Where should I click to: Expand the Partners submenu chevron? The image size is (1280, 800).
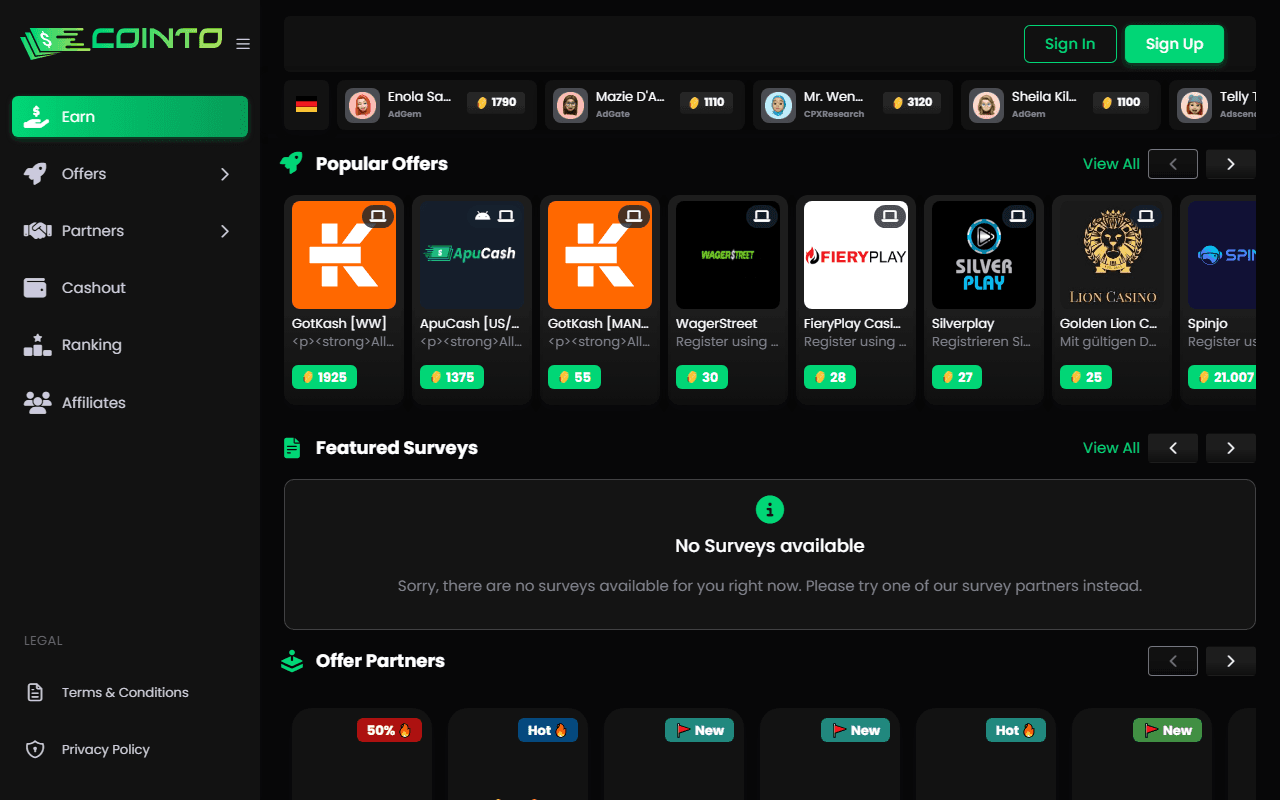[225, 231]
